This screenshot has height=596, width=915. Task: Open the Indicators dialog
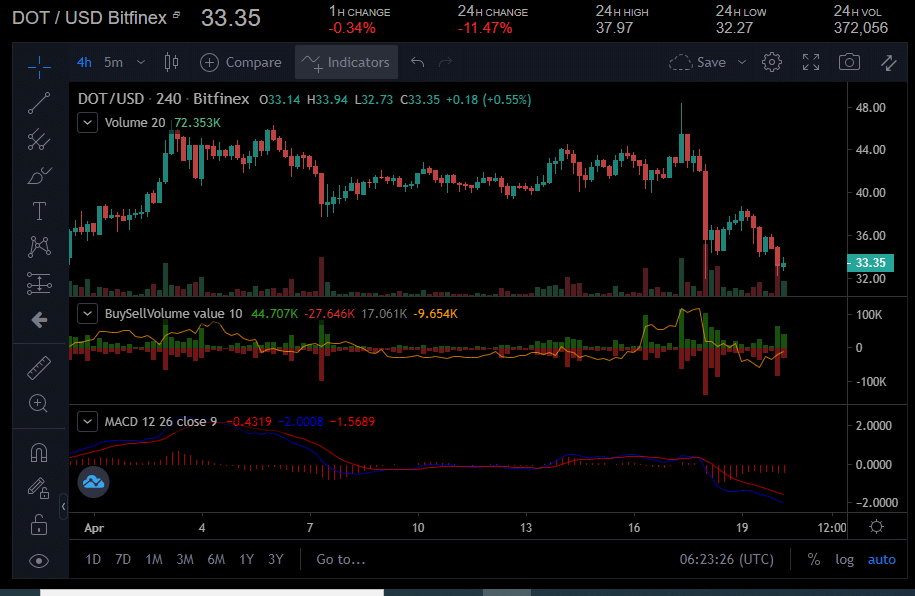point(346,62)
